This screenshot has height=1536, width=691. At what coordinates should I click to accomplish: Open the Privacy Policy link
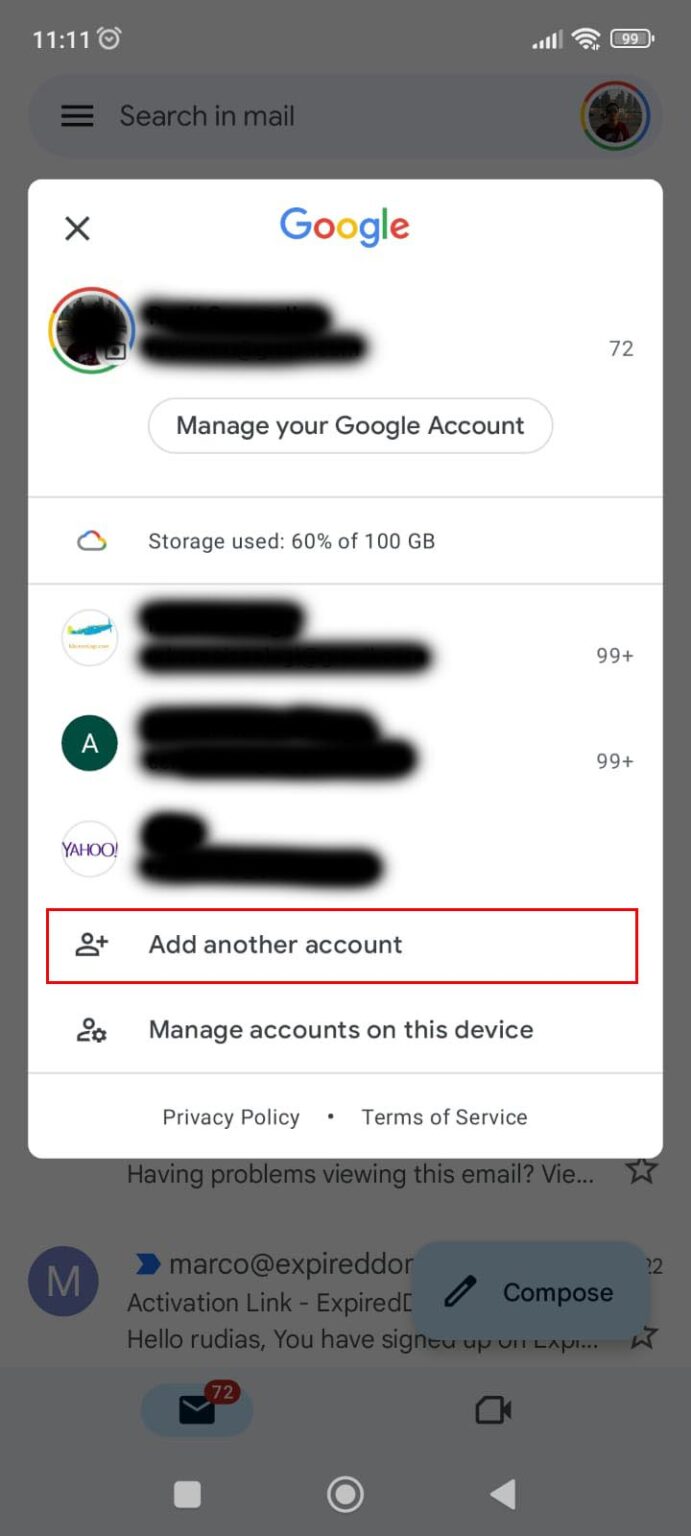pos(230,1117)
